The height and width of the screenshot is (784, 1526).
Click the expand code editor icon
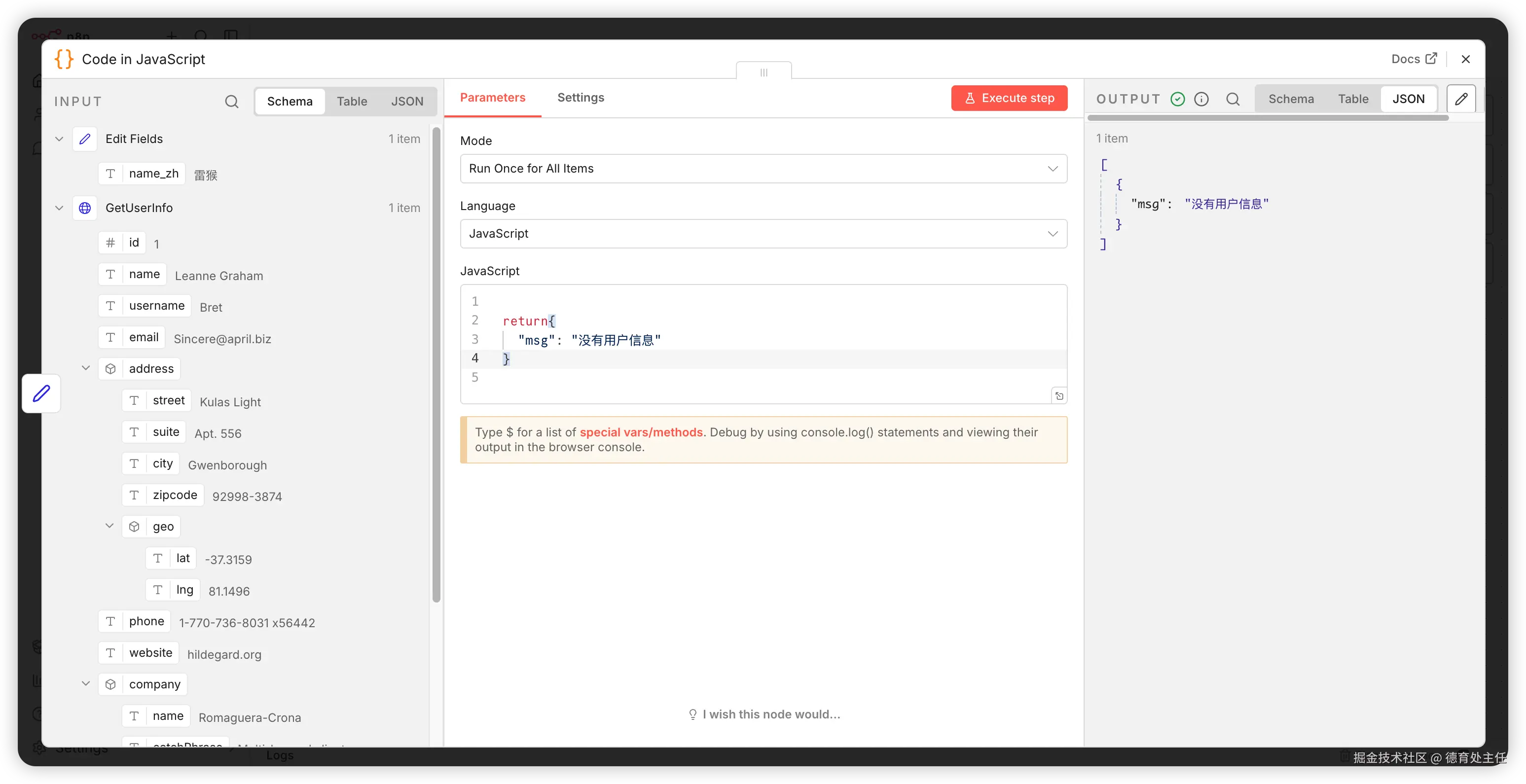pyautogui.click(x=1059, y=396)
